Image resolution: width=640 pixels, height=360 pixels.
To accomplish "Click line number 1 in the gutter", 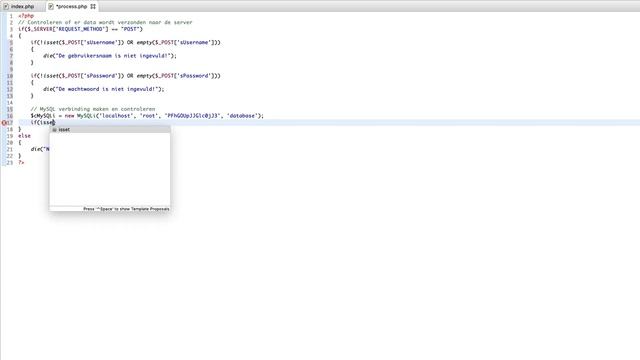I will [11, 16].
